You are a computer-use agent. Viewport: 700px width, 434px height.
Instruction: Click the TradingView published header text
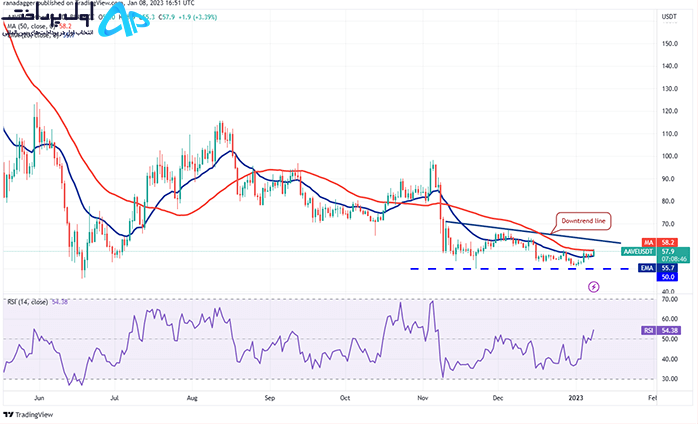pos(98,3)
